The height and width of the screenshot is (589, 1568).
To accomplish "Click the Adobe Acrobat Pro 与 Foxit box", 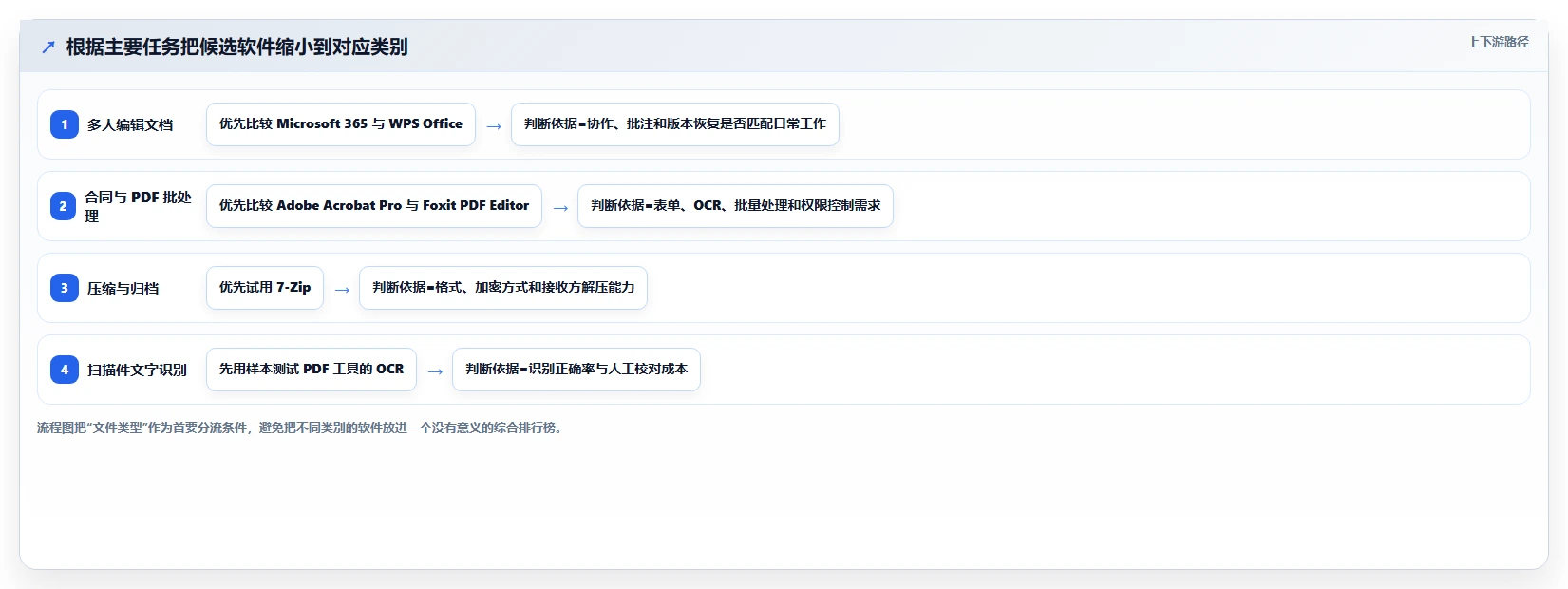I will 374,206.
